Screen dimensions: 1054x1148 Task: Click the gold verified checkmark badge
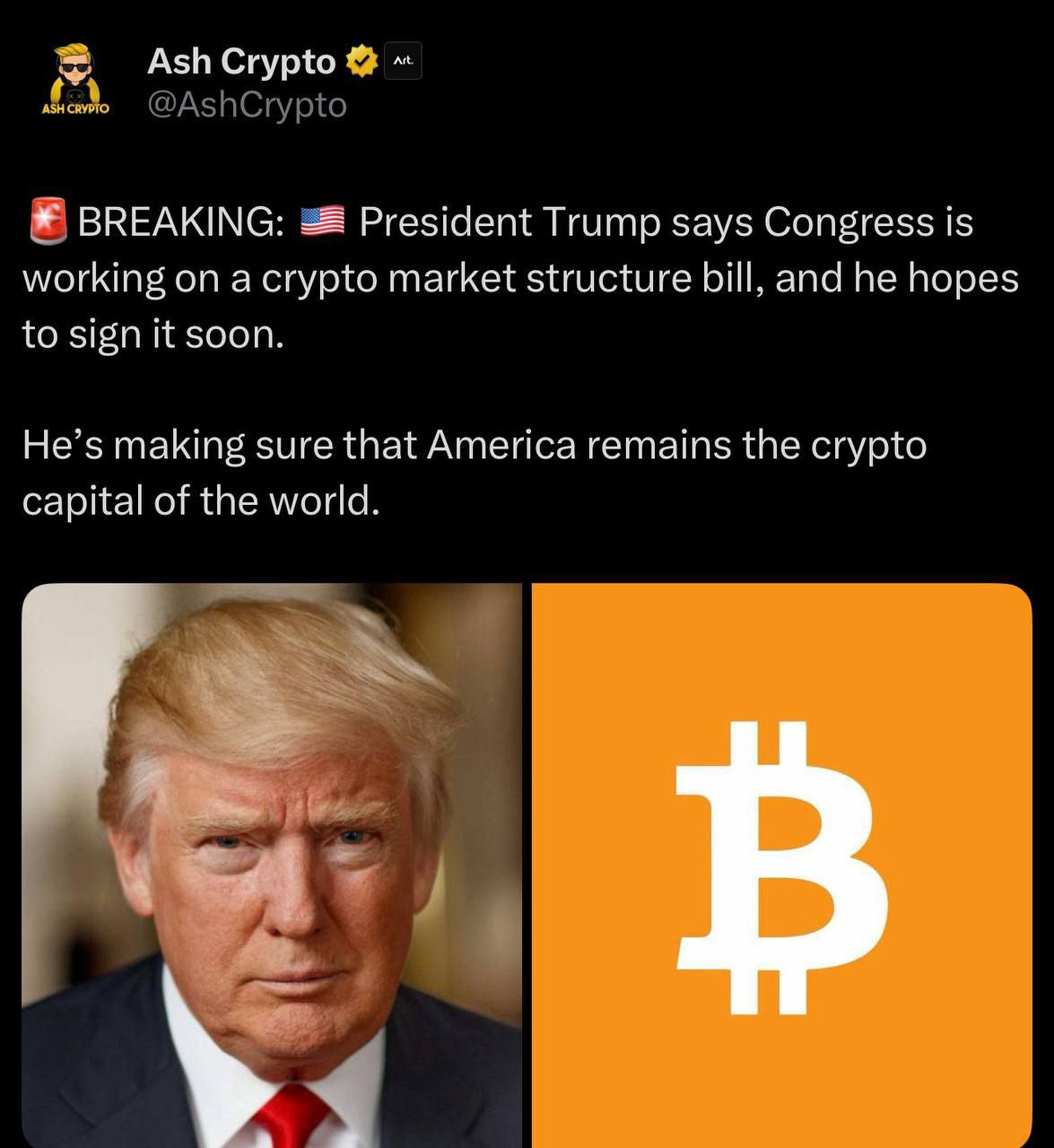pyautogui.click(x=361, y=62)
